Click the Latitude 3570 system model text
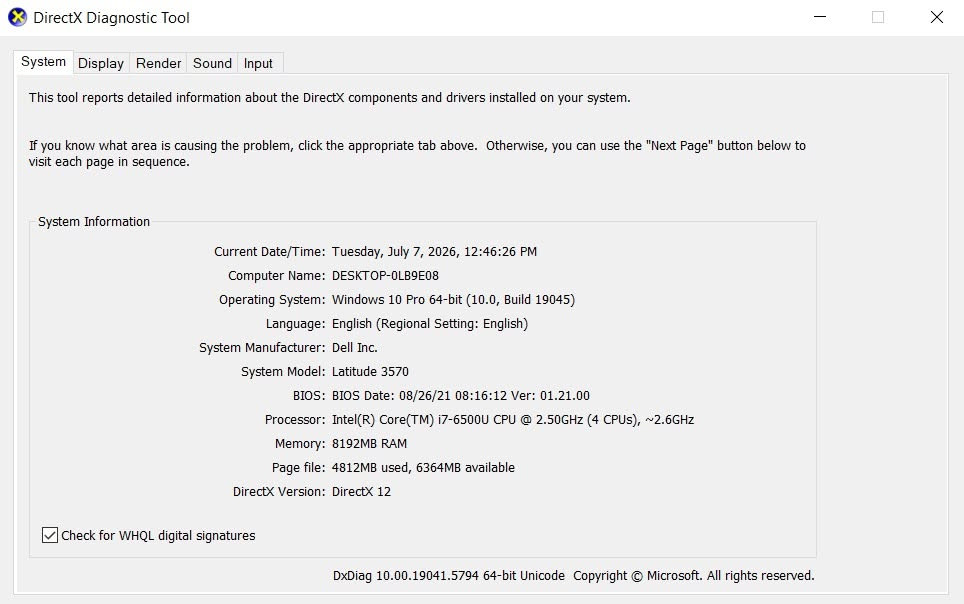 (x=370, y=372)
